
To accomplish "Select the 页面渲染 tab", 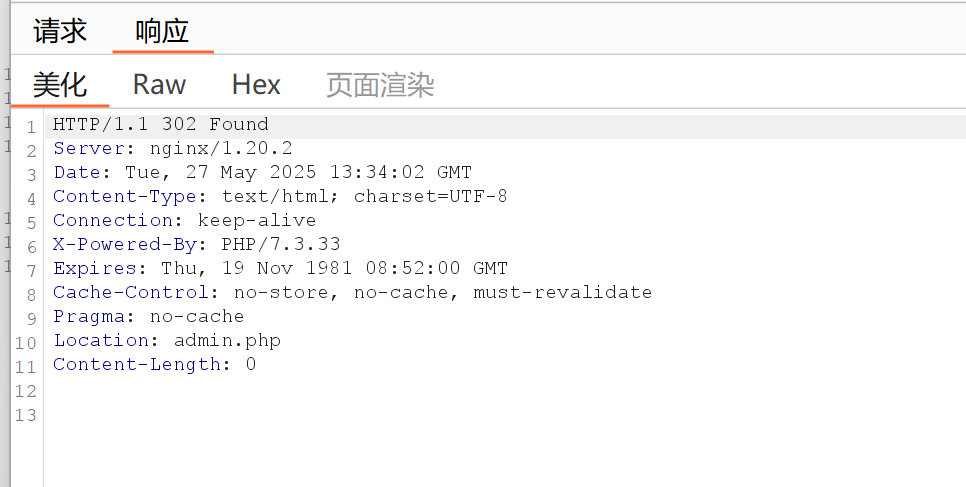I will coord(380,84).
